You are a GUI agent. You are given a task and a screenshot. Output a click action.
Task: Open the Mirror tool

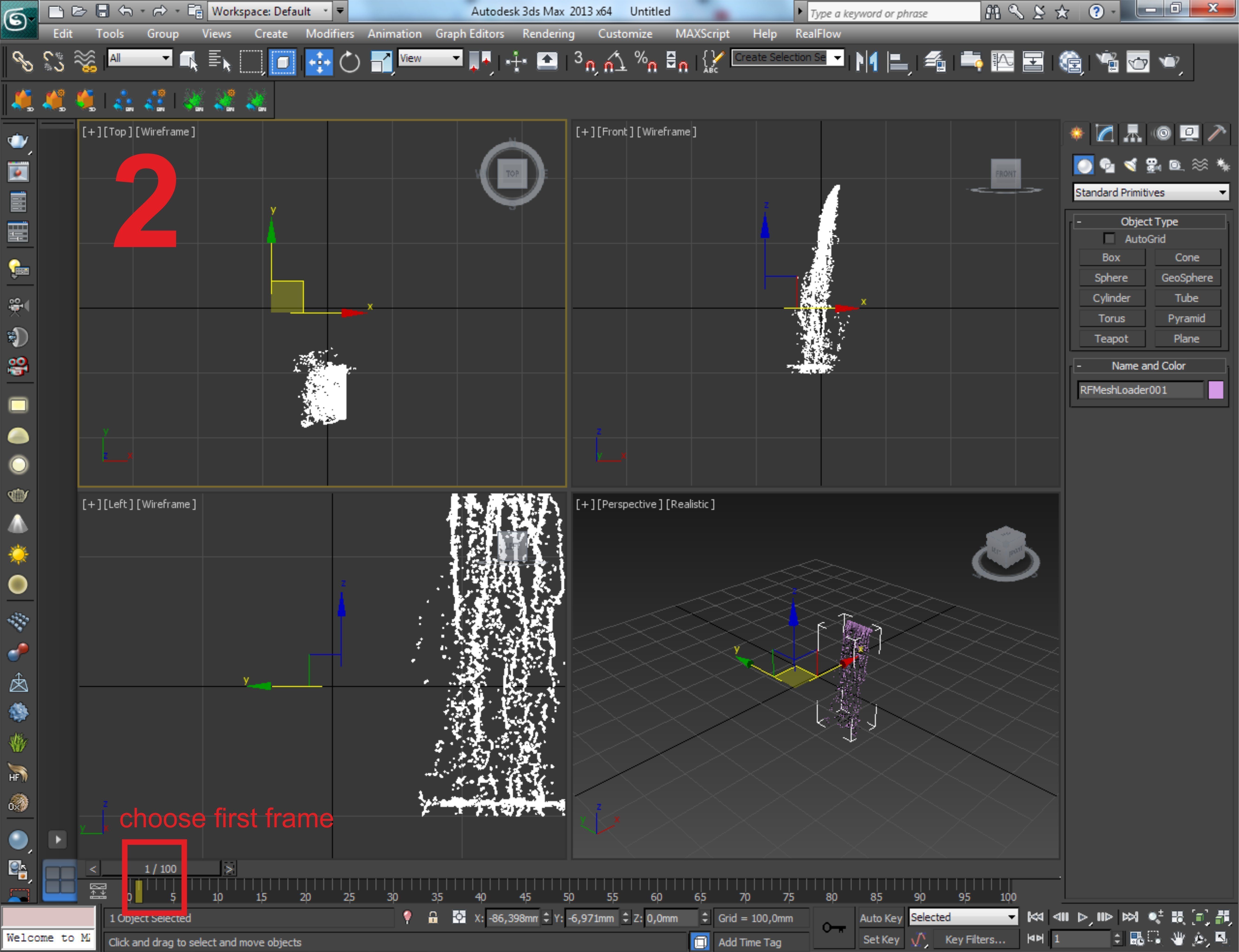point(867,61)
